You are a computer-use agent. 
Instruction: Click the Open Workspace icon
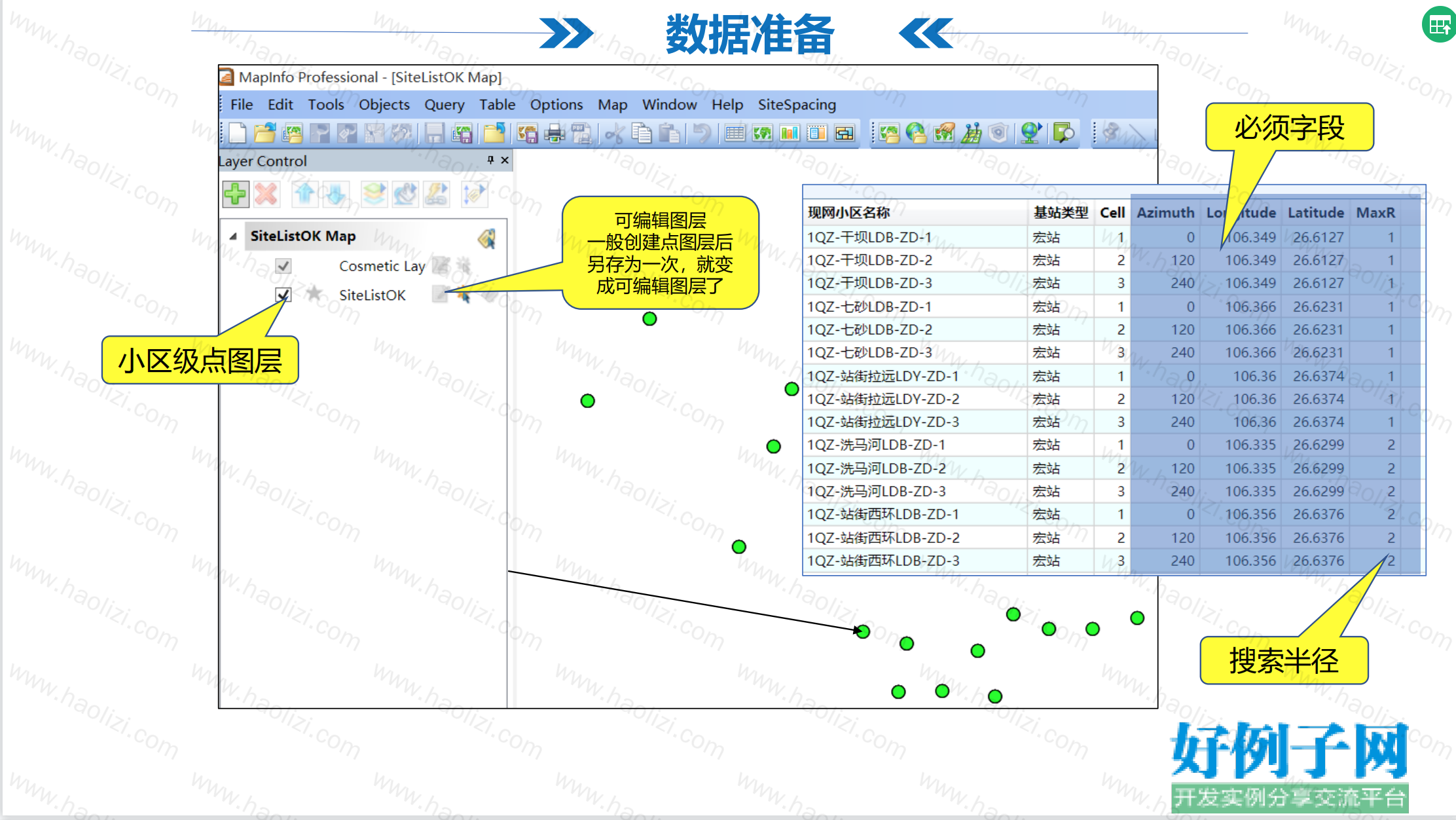[x=292, y=134]
